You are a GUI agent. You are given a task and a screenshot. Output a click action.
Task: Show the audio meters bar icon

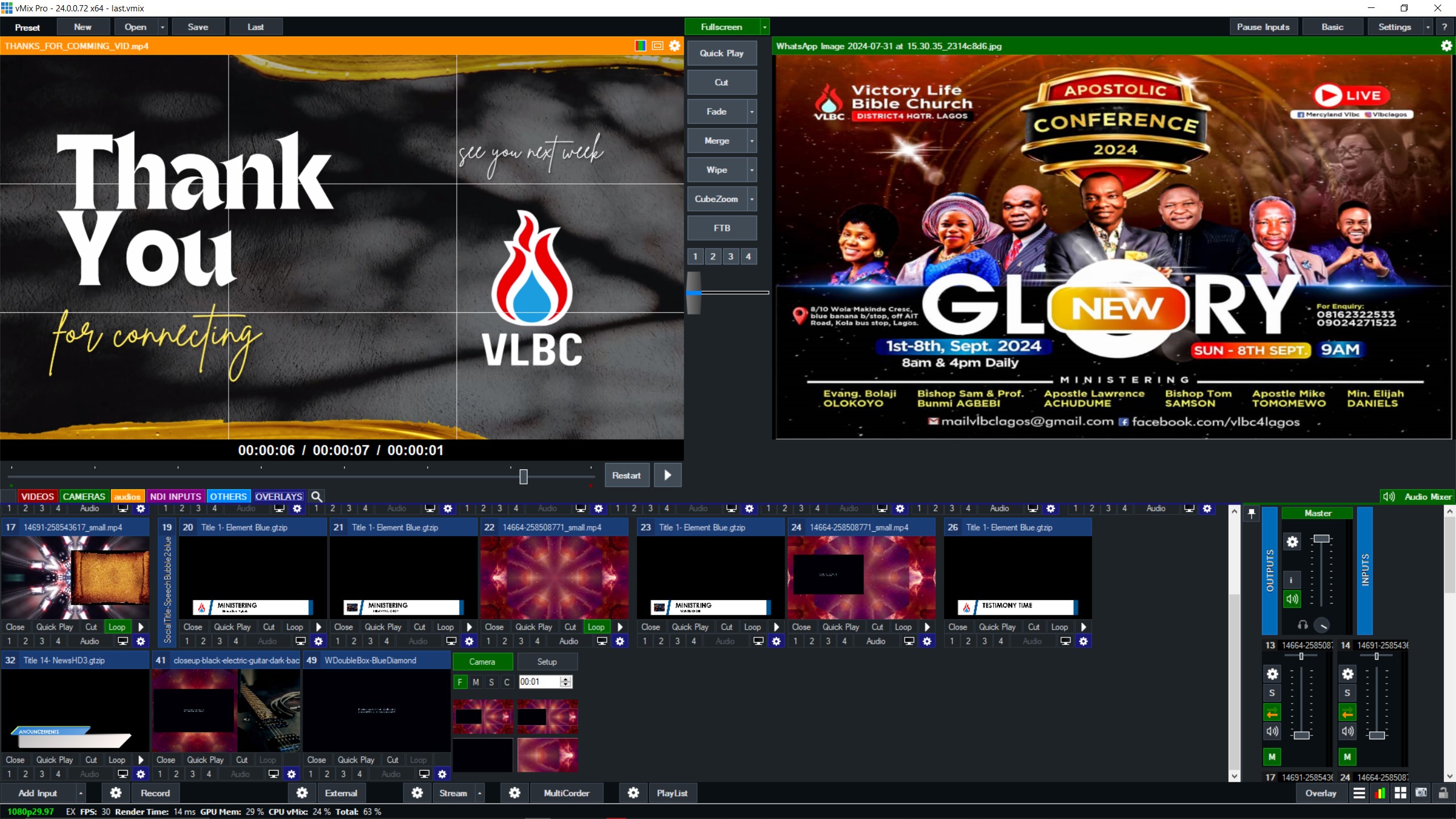(1380, 793)
